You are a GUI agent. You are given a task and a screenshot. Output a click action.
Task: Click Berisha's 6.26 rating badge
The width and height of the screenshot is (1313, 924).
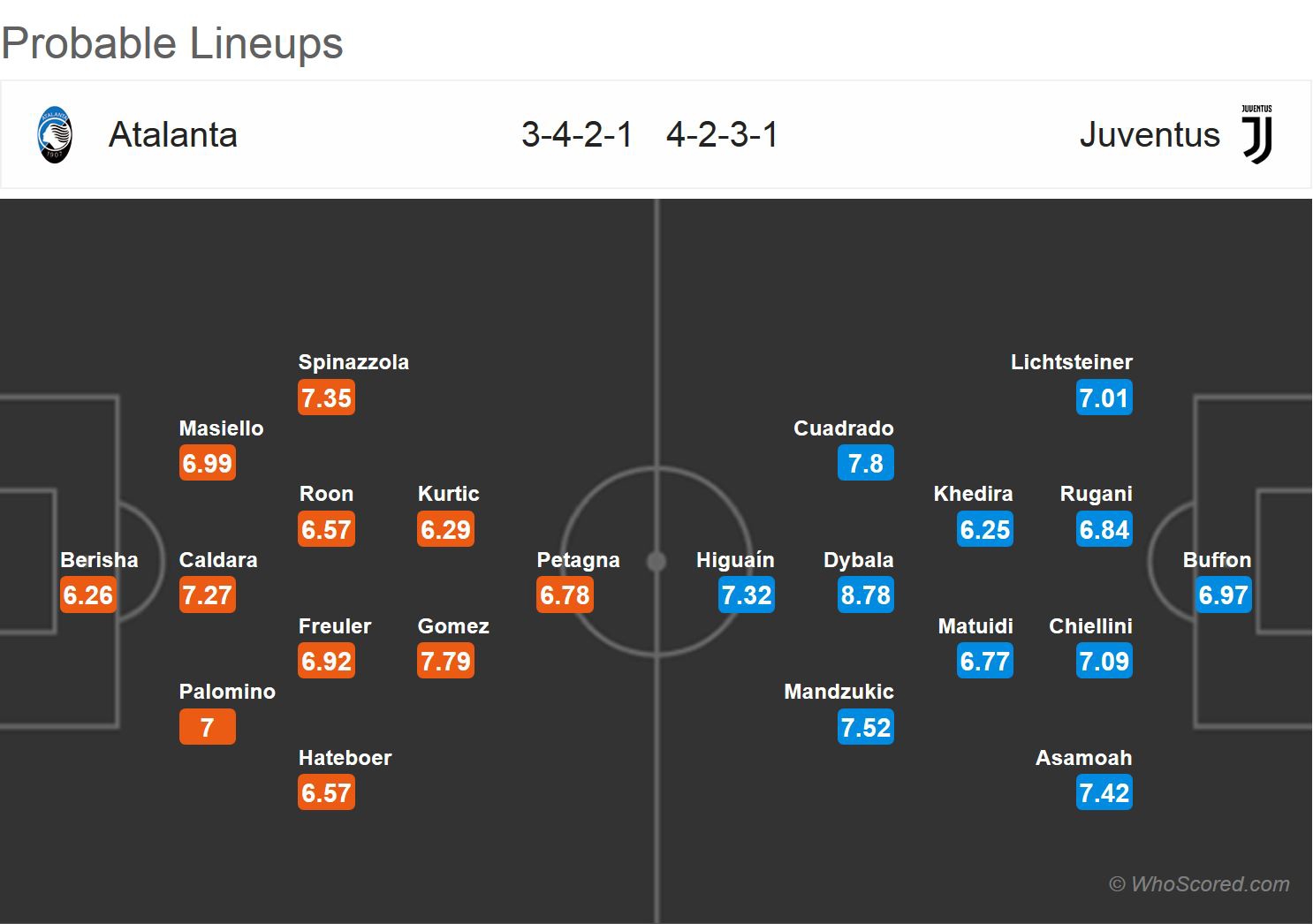[x=88, y=595]
